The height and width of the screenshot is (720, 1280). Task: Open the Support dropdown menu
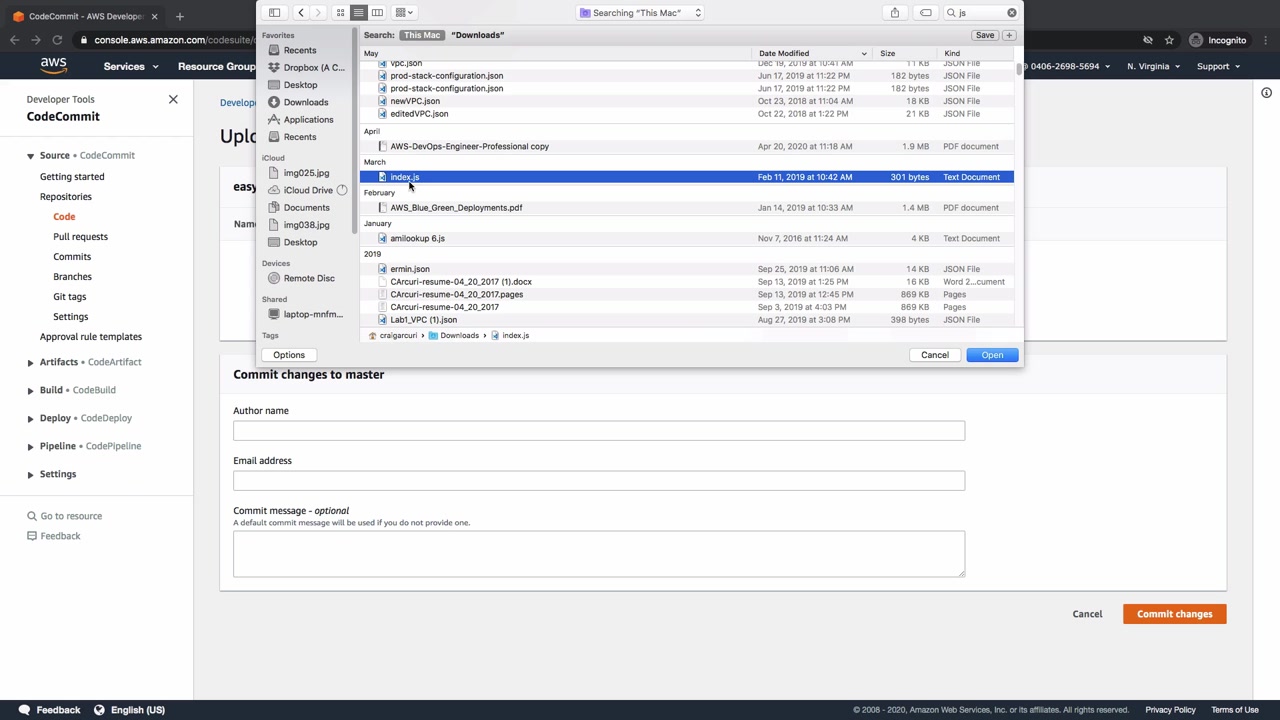(1218, 67)
